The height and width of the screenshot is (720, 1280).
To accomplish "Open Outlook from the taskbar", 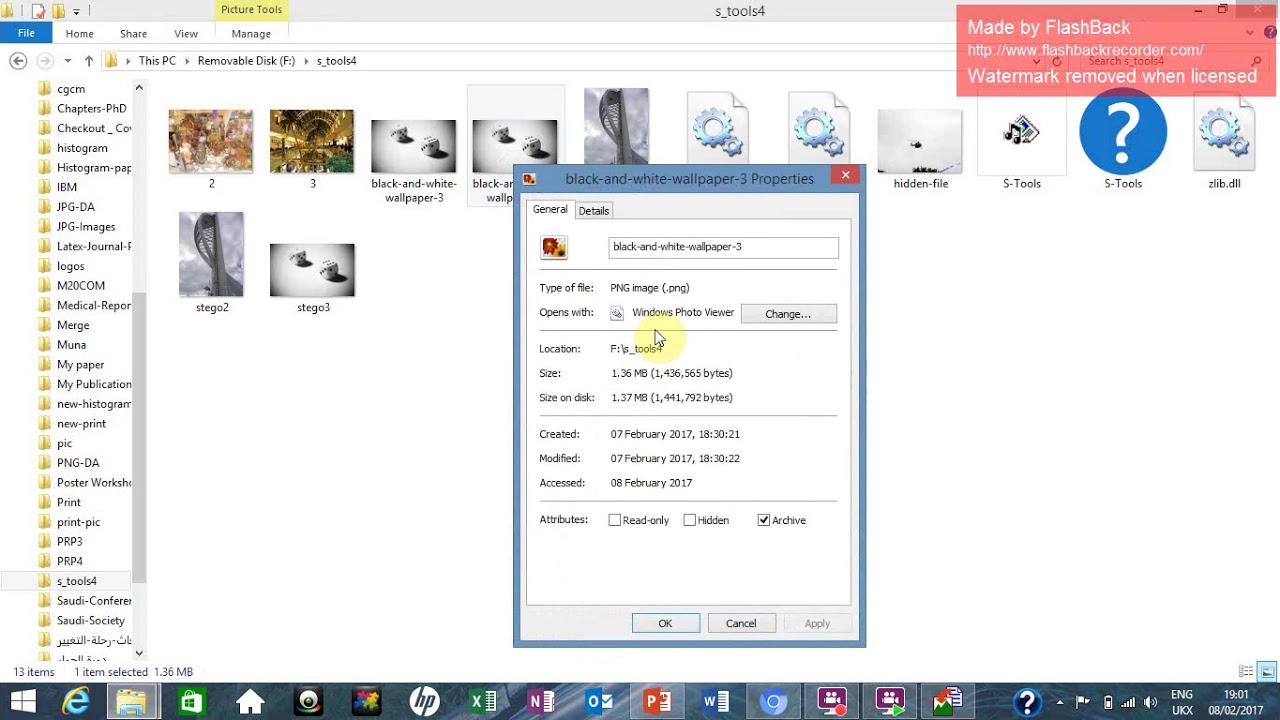I will coord(600,702).
